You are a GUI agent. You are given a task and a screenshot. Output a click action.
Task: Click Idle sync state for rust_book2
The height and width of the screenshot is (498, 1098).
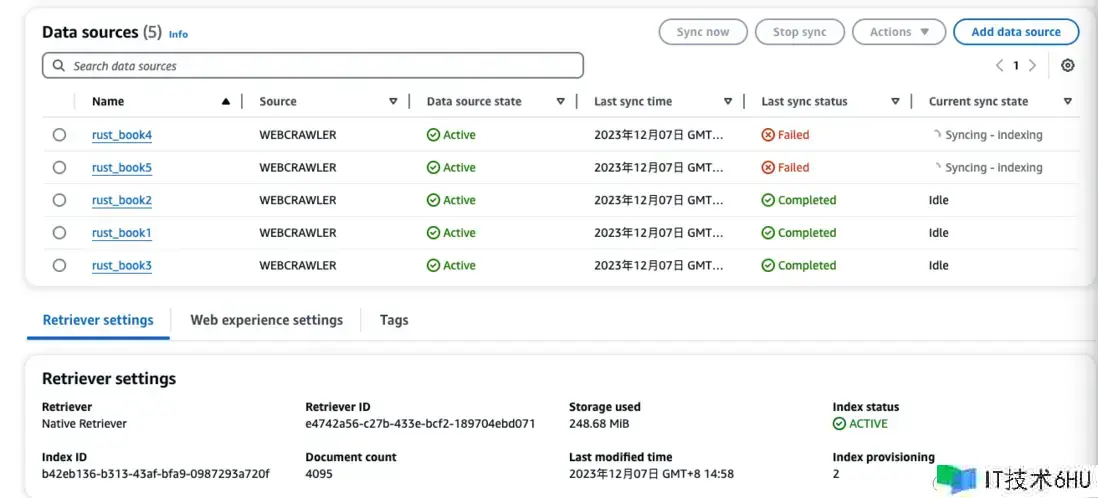[x=938, y=200]
